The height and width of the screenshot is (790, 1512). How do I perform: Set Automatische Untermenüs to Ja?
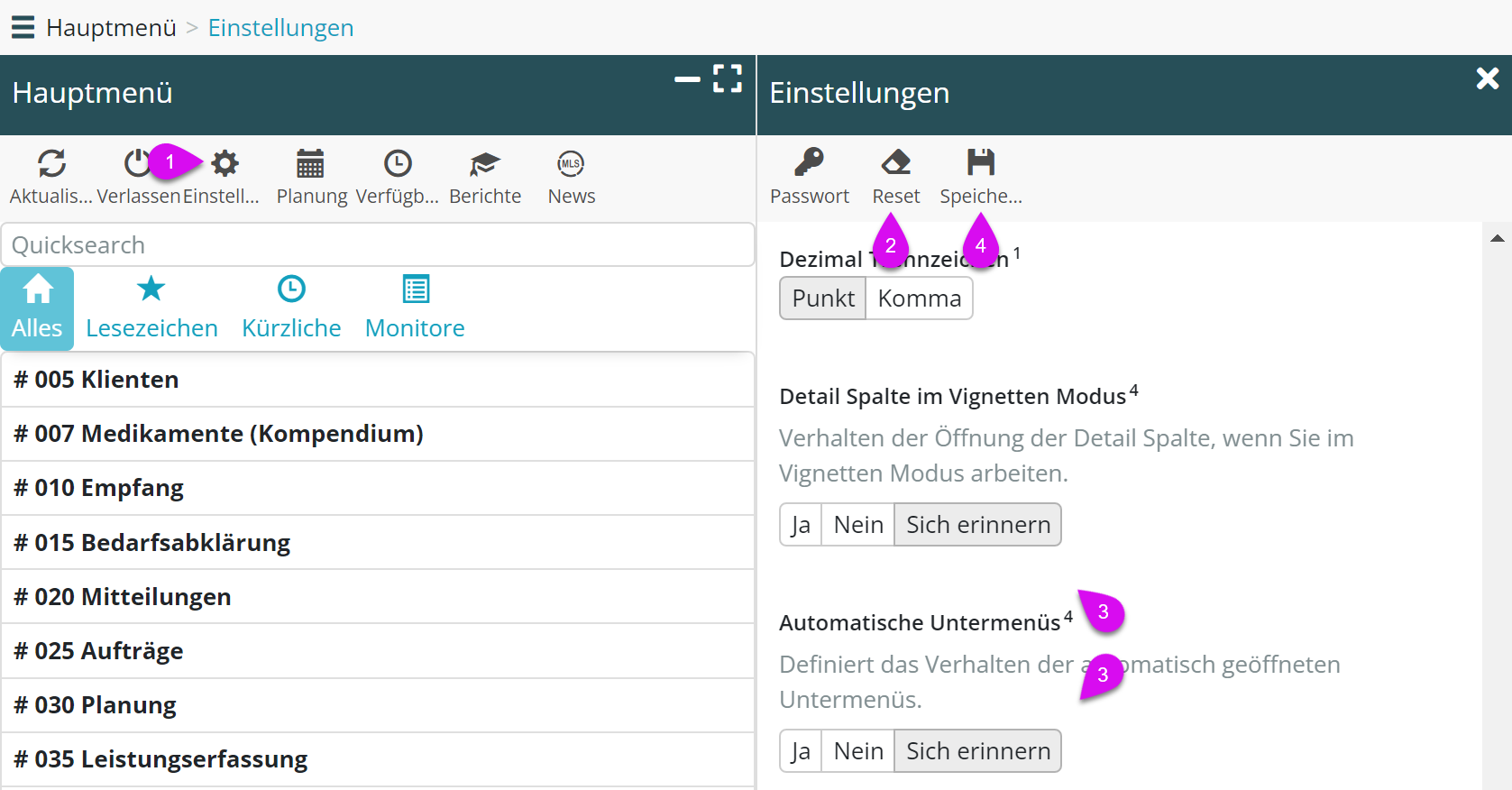pos(801,751)
